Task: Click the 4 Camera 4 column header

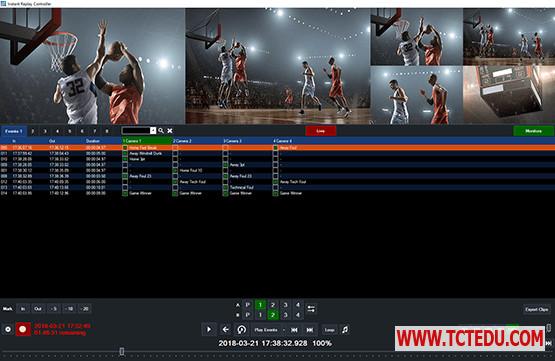Action: click(x=298, y=141)
